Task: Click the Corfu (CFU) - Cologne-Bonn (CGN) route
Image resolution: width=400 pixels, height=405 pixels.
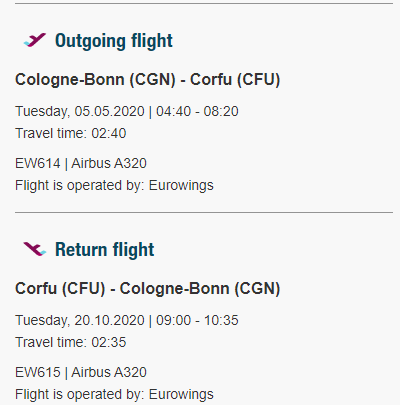Action: (147, 289)
